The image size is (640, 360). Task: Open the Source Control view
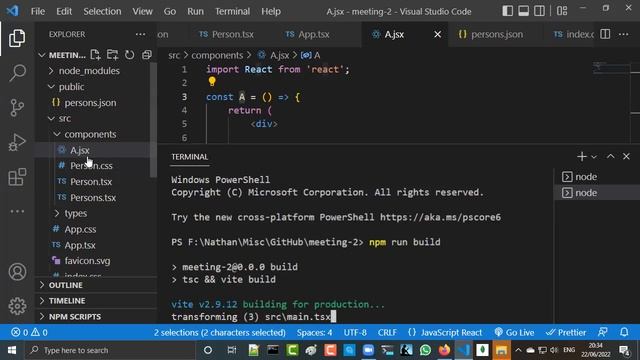point(17,108)
